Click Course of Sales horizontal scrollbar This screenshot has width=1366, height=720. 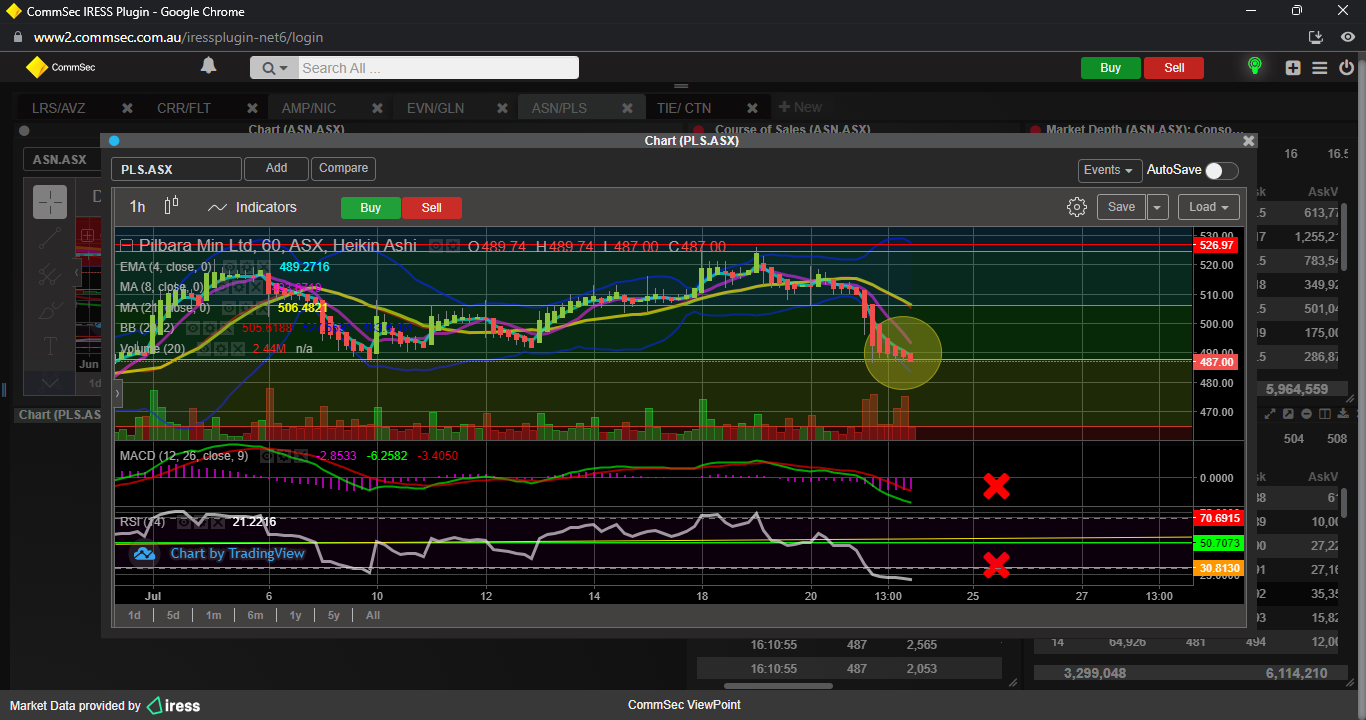pyautogui.click(x=778, y=686)
